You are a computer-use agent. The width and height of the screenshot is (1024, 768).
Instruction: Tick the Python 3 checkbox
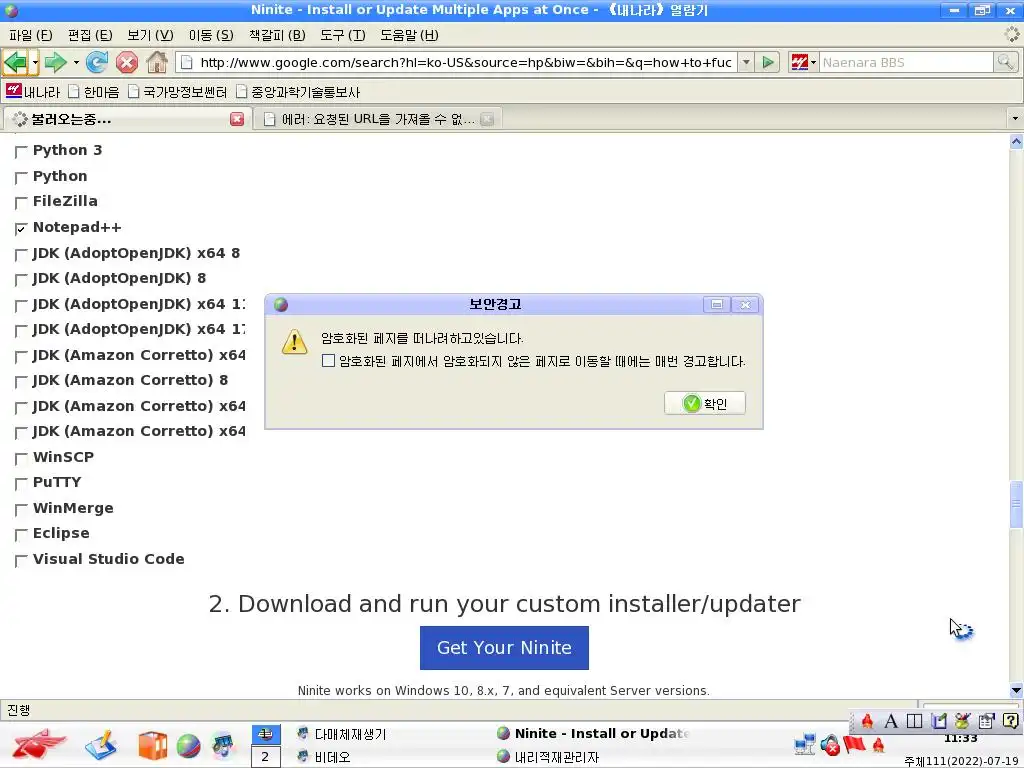21,152
